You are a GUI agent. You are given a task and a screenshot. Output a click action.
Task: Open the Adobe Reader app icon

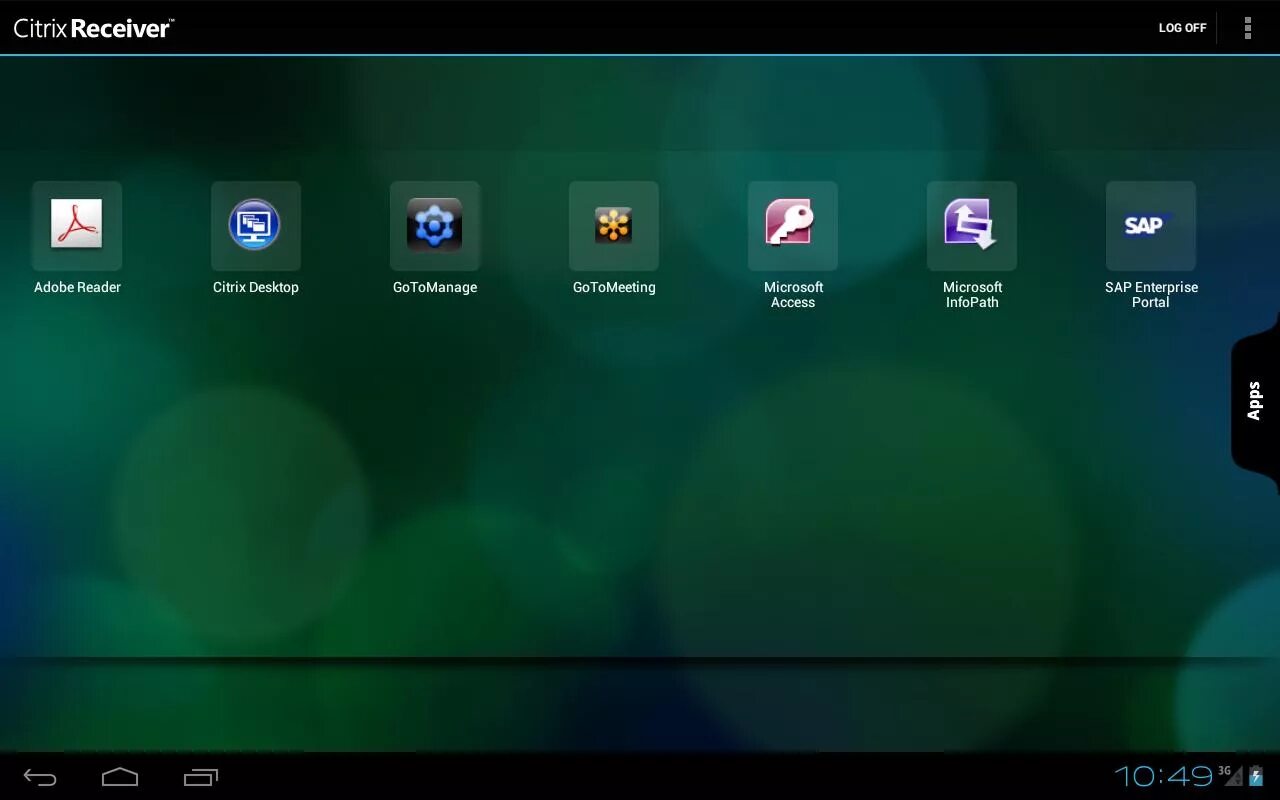coord(77,226)
